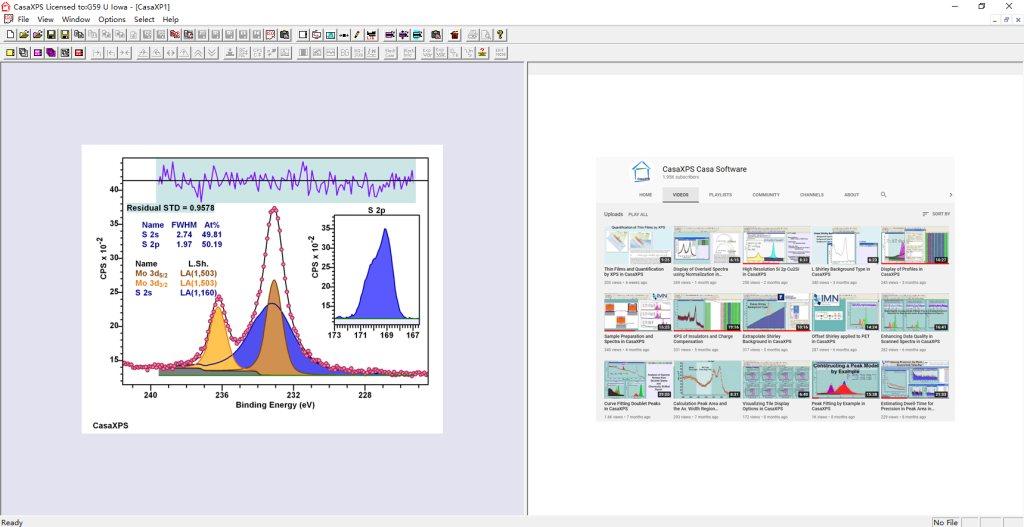This screenshot has height=527, width=1024.
Task: Open the Sample Preparation and Spectra video thumbnail
Action: tap(638, 311)
